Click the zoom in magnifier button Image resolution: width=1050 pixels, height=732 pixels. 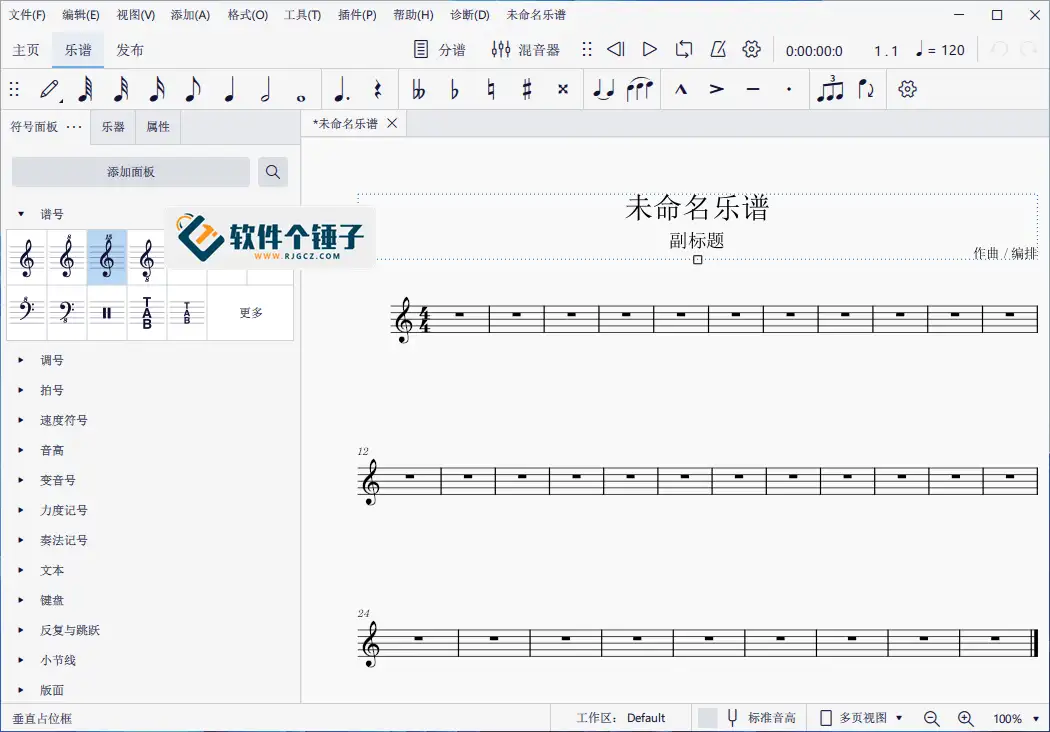[966, 718]
